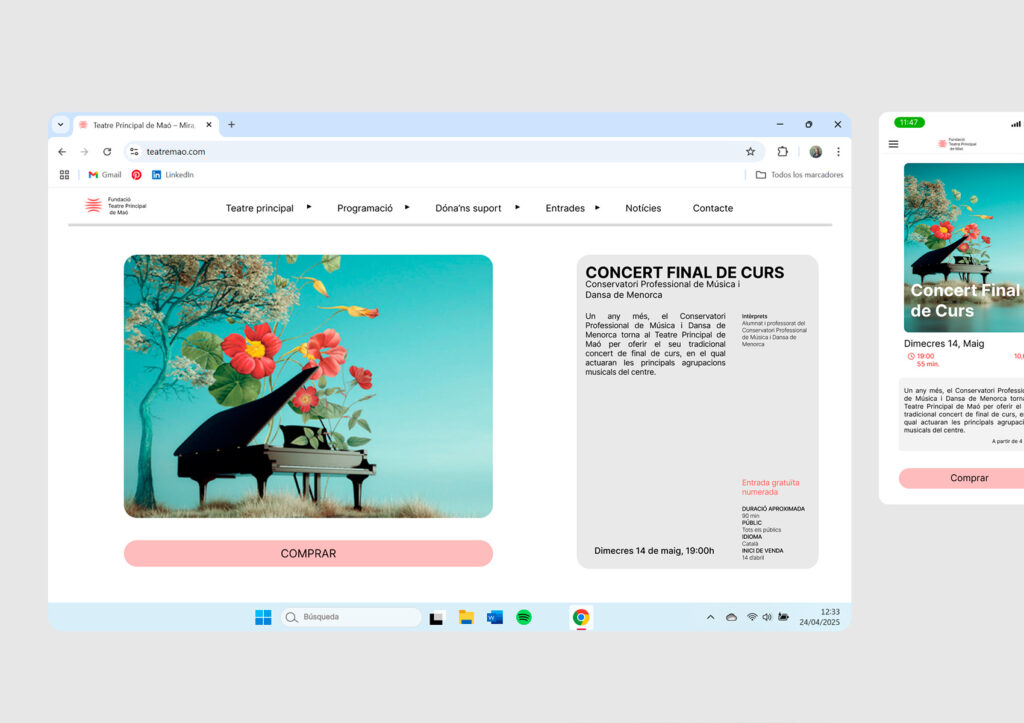Open the apps grid in bookmarks bar

(x=64, y=175)
